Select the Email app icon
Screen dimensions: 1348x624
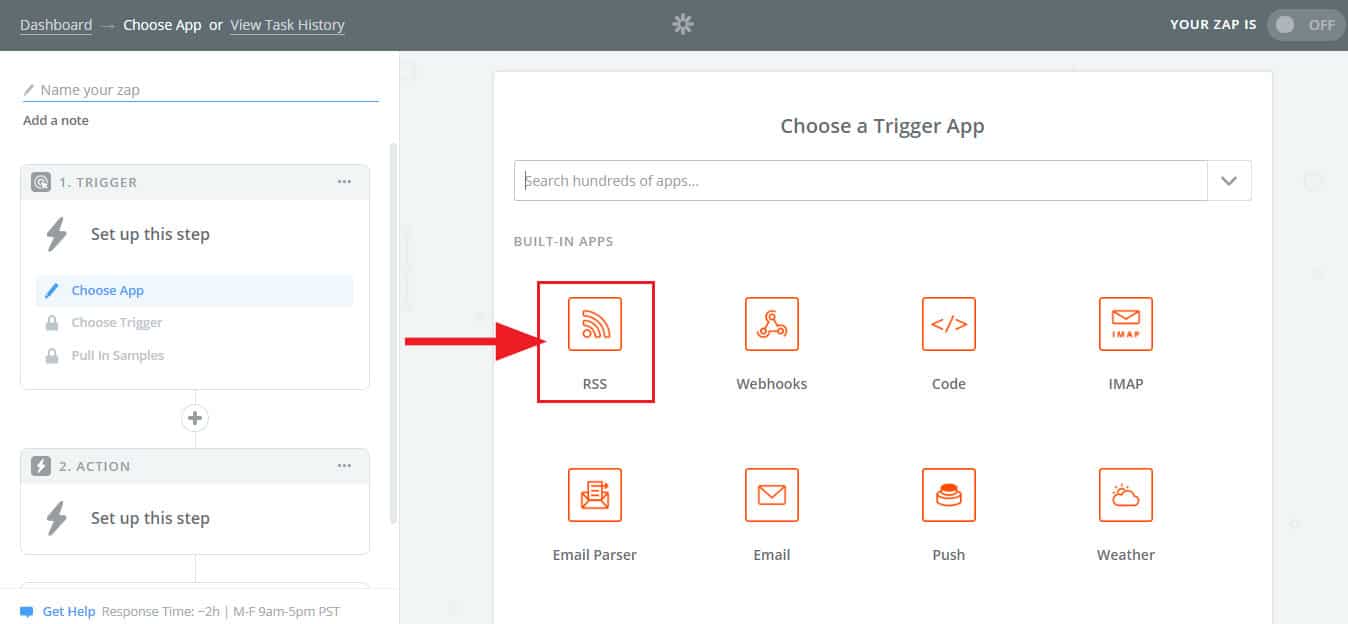772,495
